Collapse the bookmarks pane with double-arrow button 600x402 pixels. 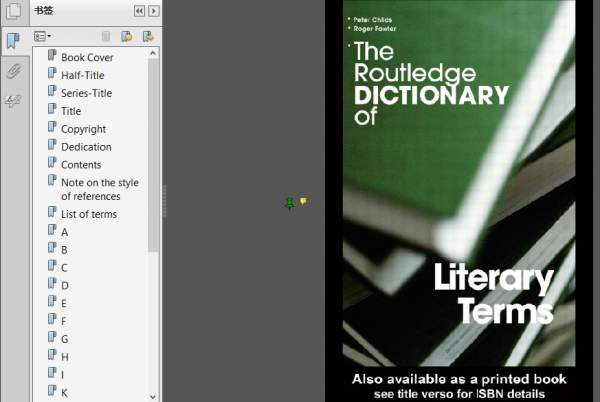(x=139, y=11)
